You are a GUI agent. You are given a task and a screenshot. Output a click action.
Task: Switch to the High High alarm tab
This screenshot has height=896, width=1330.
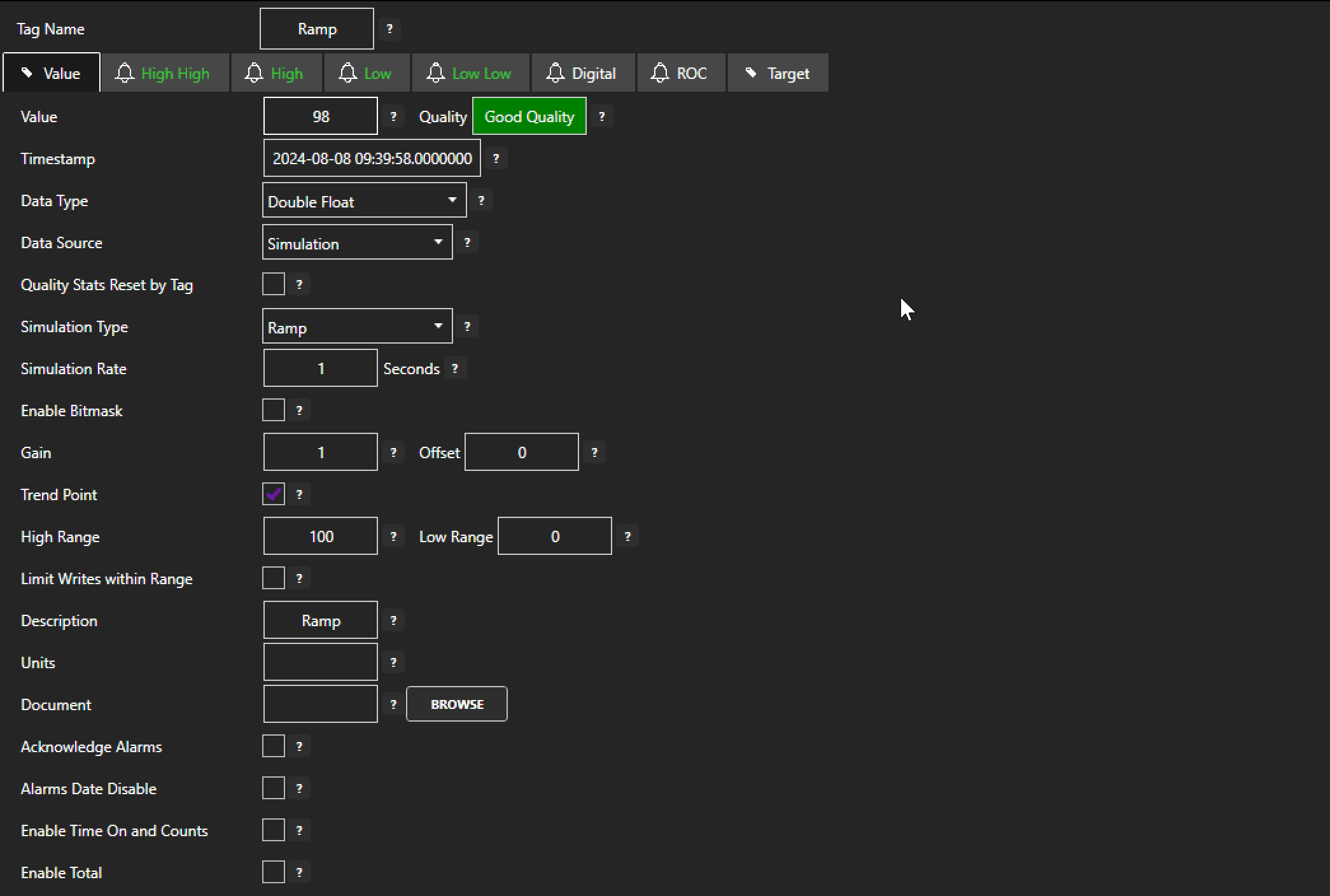pyautogui.click(x=164, y=73)
